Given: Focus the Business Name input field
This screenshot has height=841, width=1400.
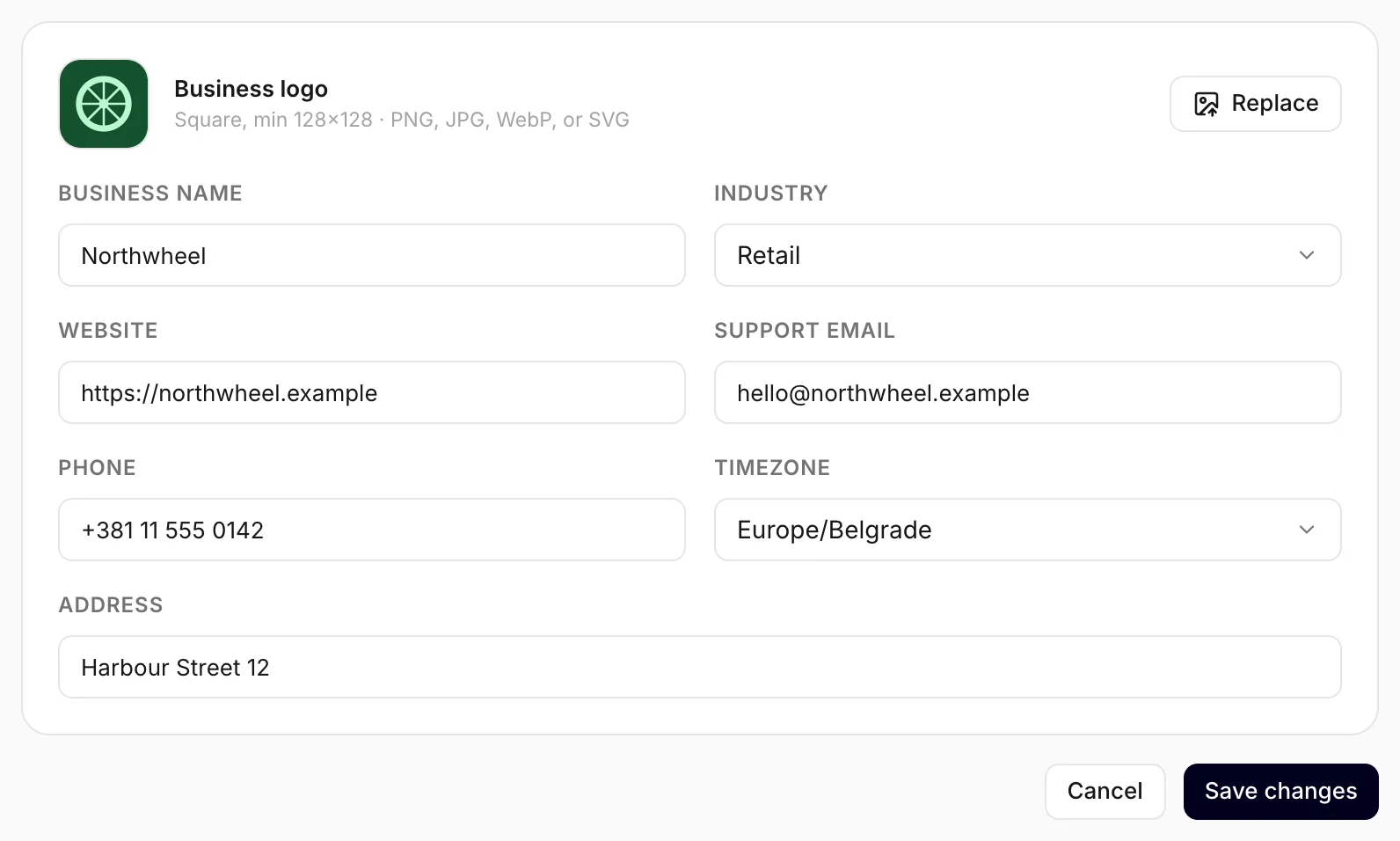Looking at the screenshot, I should pyautogui.click(x=372, y=255).
